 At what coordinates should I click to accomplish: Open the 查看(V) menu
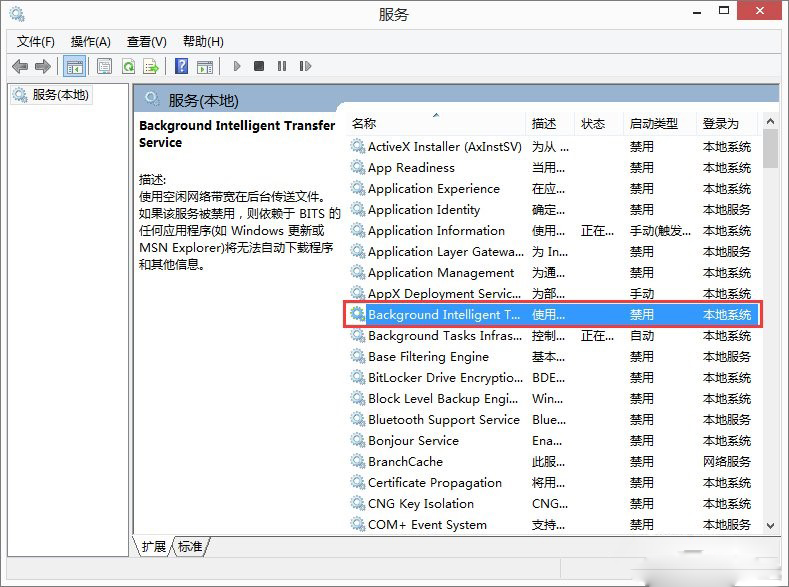(146, 41)
